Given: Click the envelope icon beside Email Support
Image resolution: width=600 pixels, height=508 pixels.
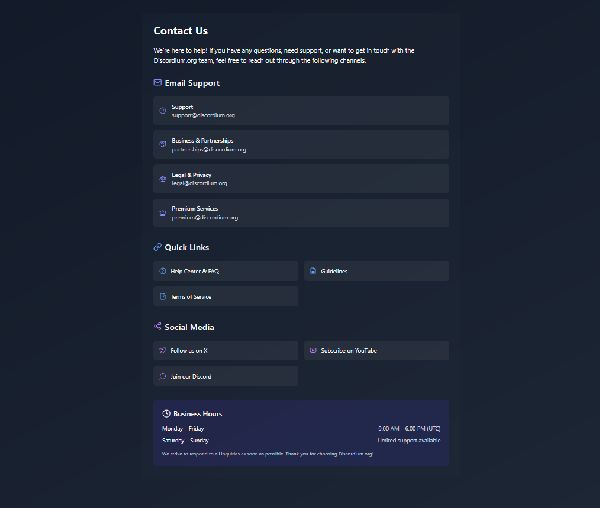Looking at the screenshot, I should tap(157, 83).
